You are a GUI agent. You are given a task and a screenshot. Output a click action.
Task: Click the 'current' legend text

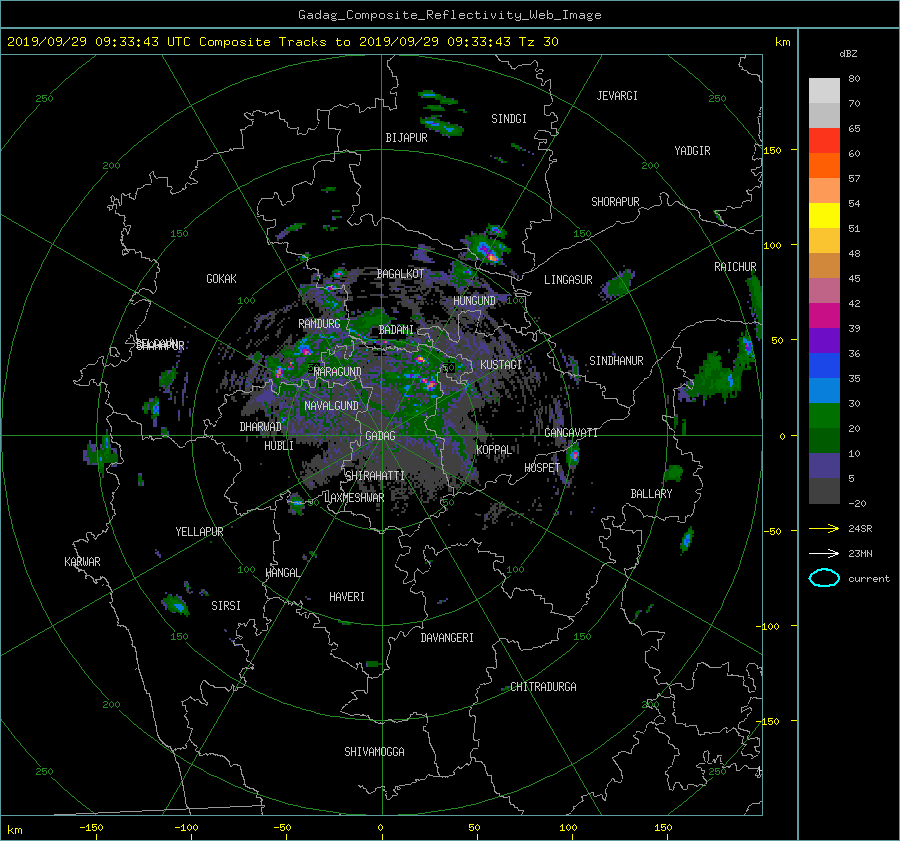[868, 579]
